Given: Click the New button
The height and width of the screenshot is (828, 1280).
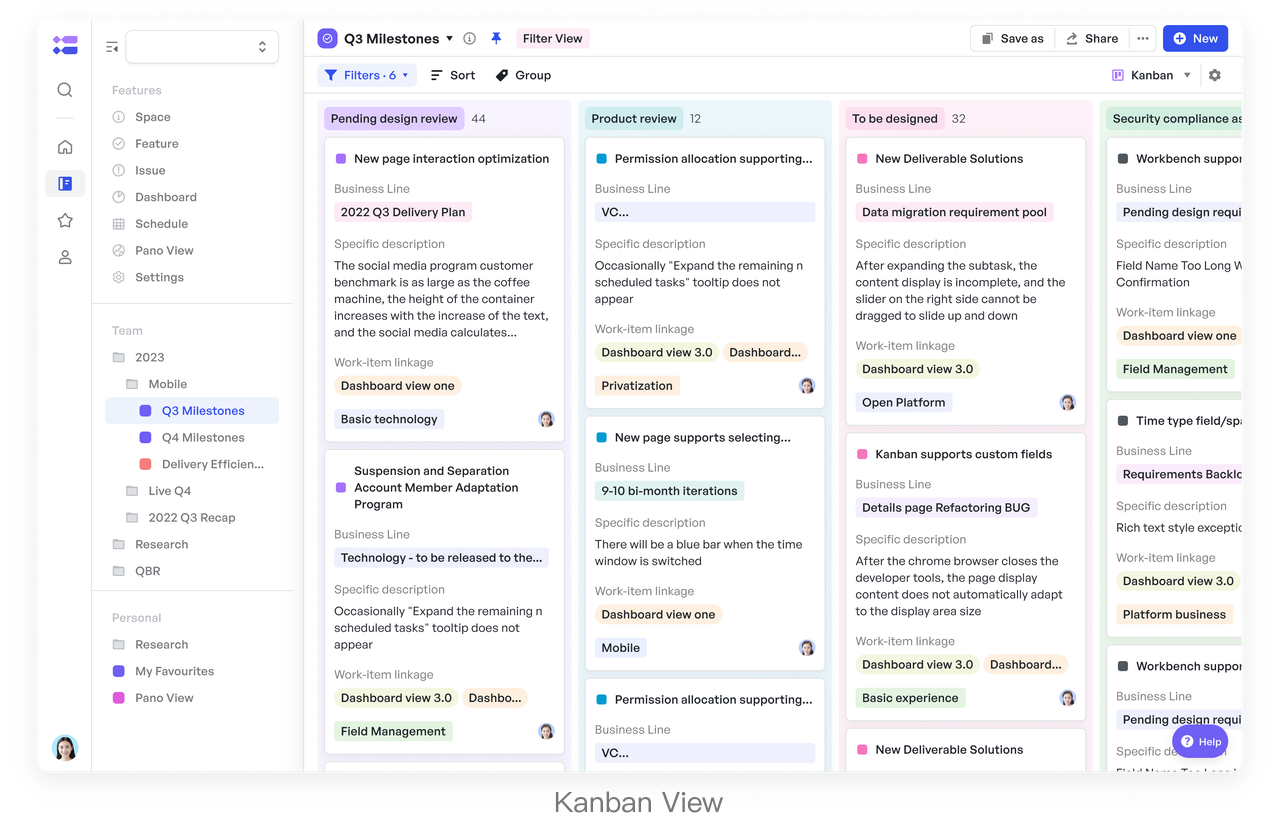Looking at the screenshot, I should click(x=1195, y=38).
